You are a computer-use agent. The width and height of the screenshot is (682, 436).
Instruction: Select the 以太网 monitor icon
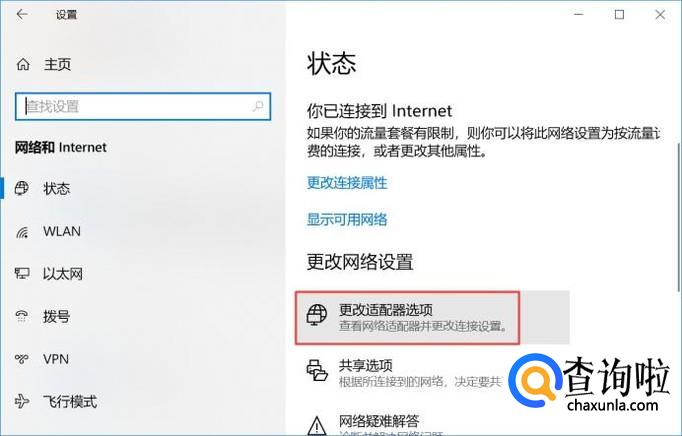pyautogui.click(x=22, y=273)
